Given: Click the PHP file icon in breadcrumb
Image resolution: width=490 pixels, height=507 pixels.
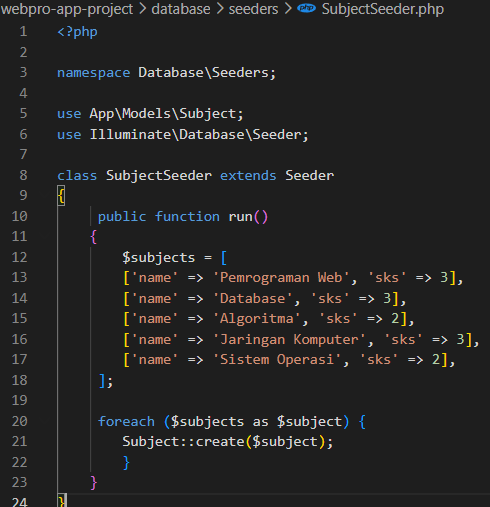Looking at the screenshot, I should click(x=306, y=8).
